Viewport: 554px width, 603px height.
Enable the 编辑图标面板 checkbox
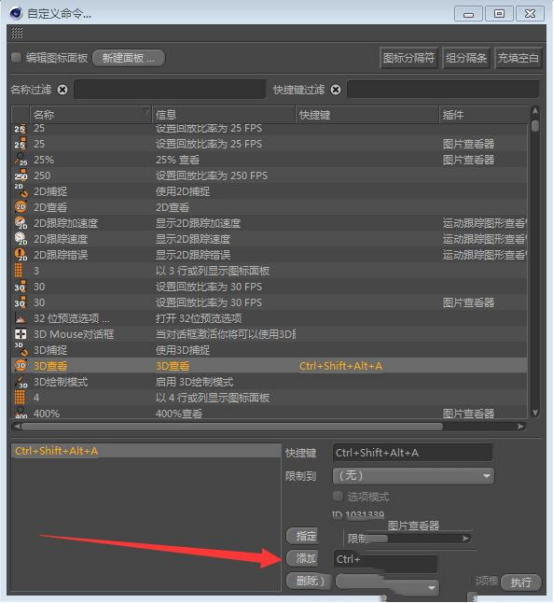[16, 58]
